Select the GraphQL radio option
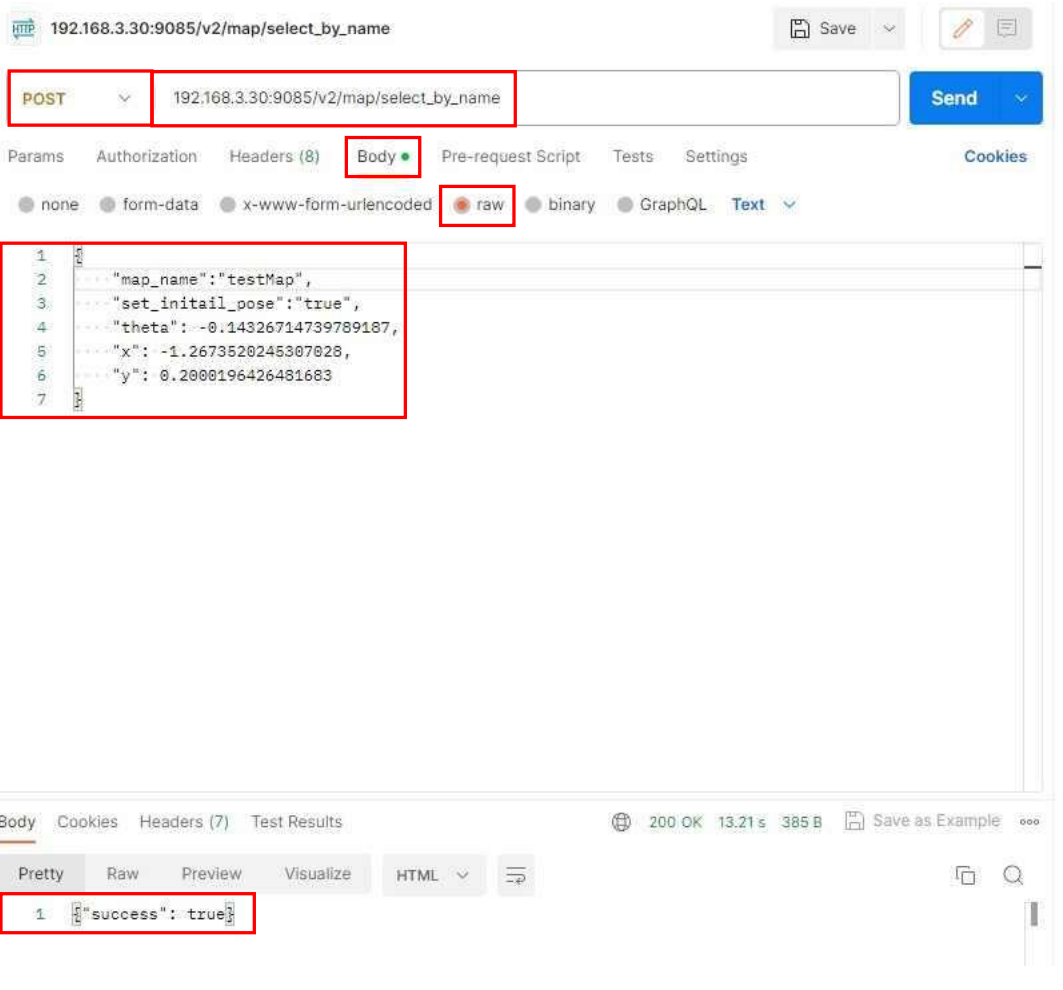The width and height of the screenshot is (1063, 990). [625, 205]
